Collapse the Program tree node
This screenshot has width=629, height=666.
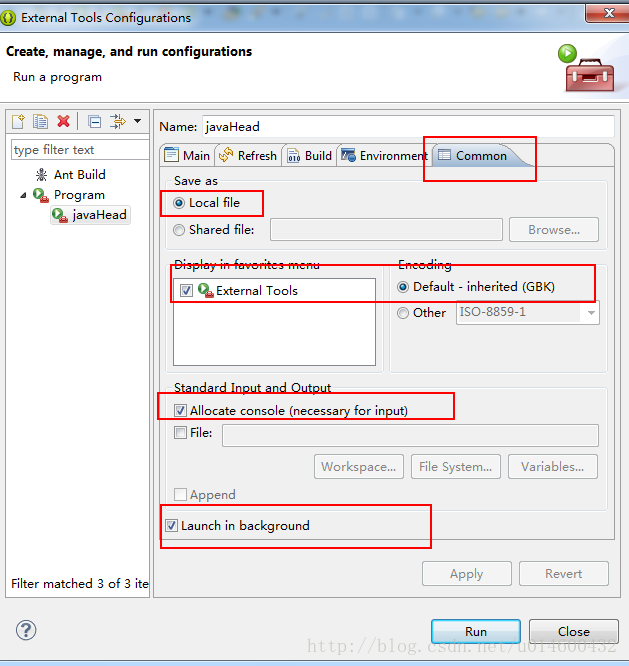click(23, 195)
